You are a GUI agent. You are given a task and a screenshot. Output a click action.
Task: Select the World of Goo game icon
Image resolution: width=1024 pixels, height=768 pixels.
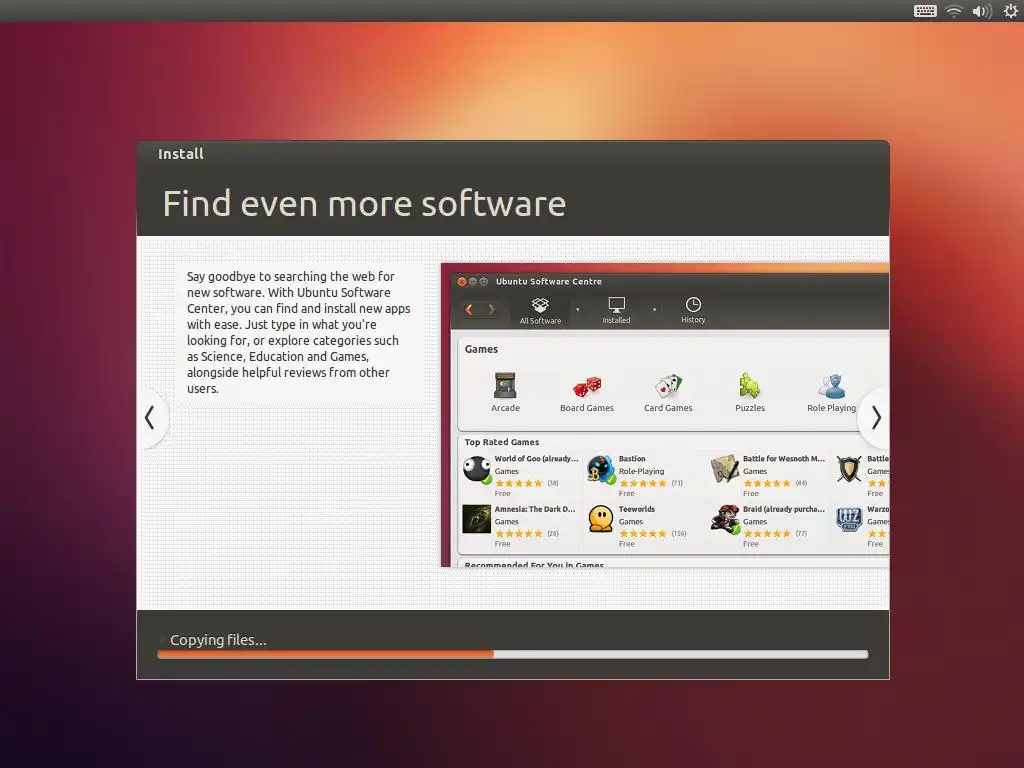(477, 470)
